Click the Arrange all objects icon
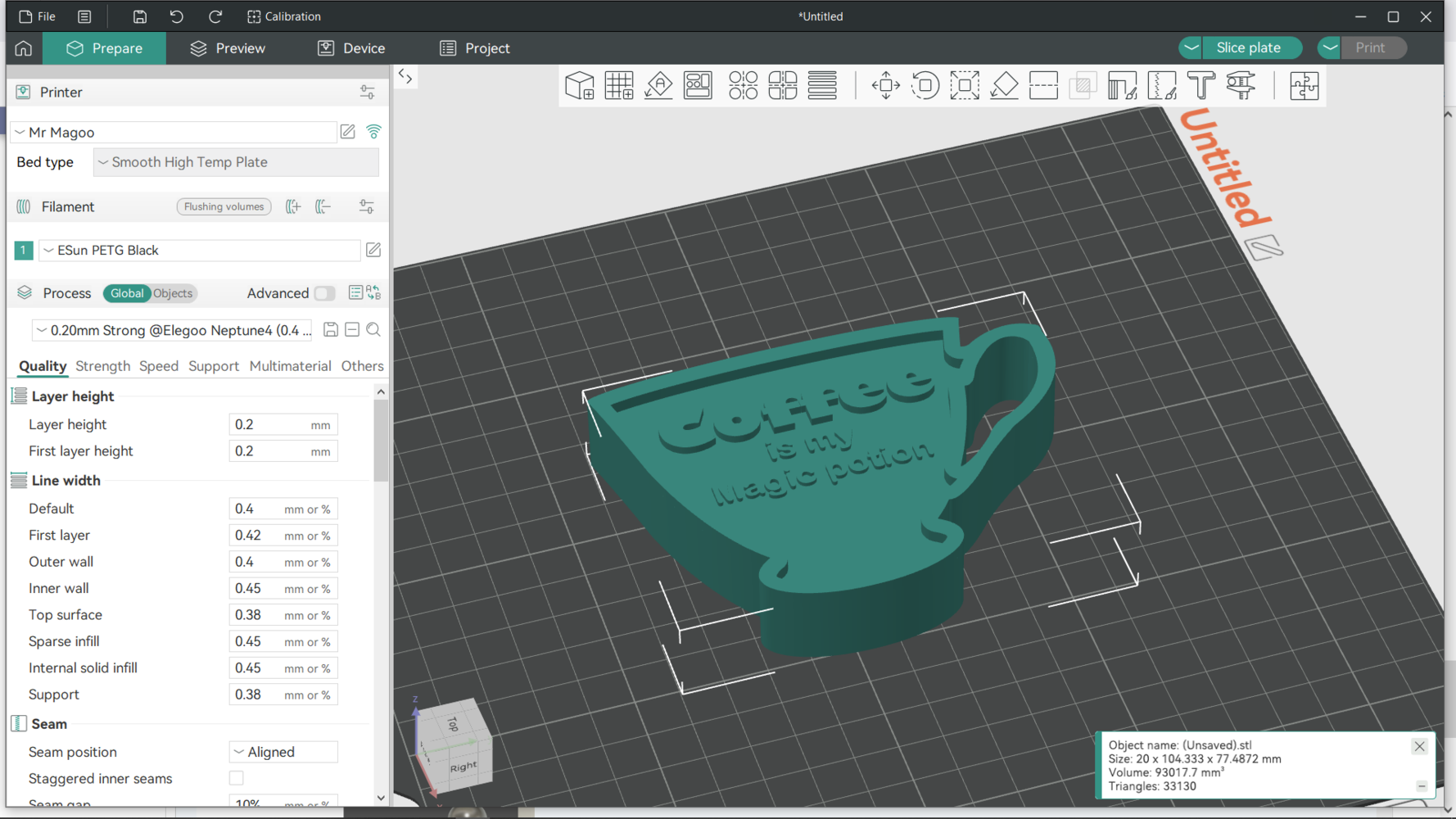1456x819 pixels. tap(698, 85)
